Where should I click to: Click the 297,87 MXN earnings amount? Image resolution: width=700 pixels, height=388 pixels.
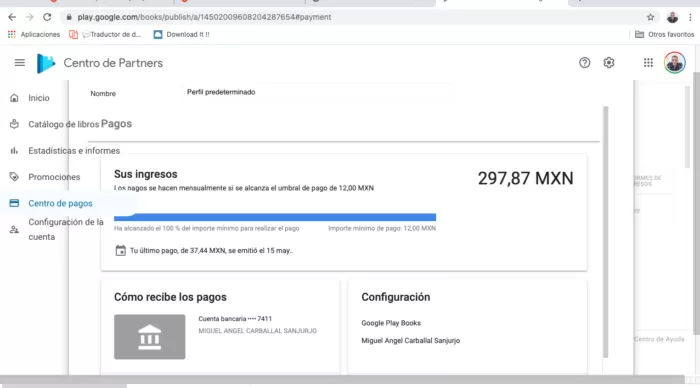point(525,179)
